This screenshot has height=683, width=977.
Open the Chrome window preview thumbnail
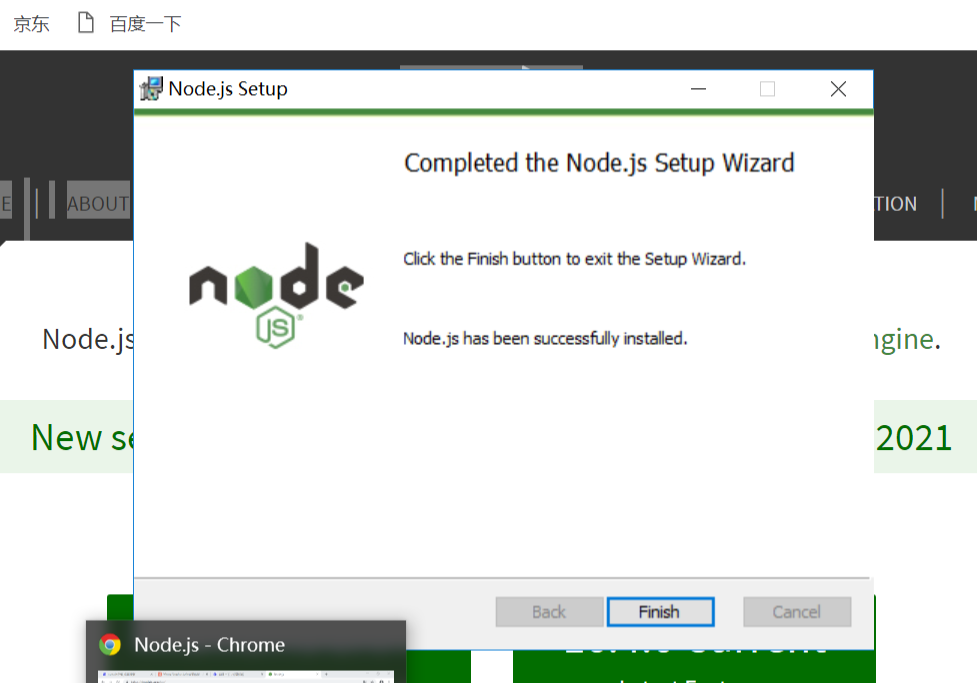point(245,677)
